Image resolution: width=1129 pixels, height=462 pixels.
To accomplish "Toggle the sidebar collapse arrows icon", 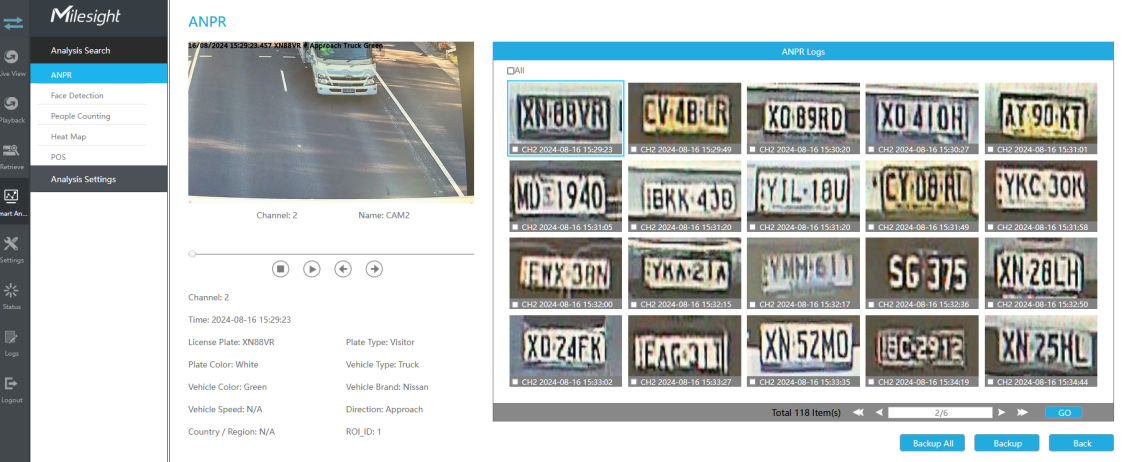I will tap(13, 22).
